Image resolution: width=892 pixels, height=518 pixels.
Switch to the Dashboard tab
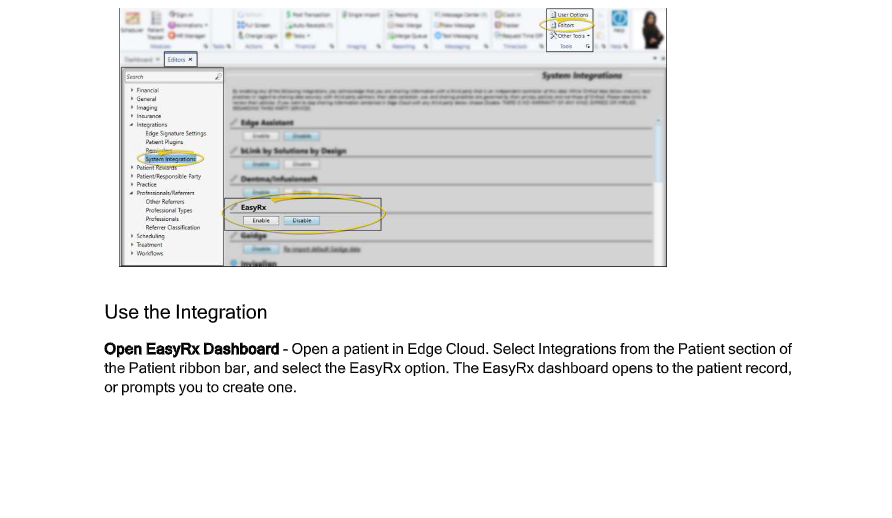139,59
